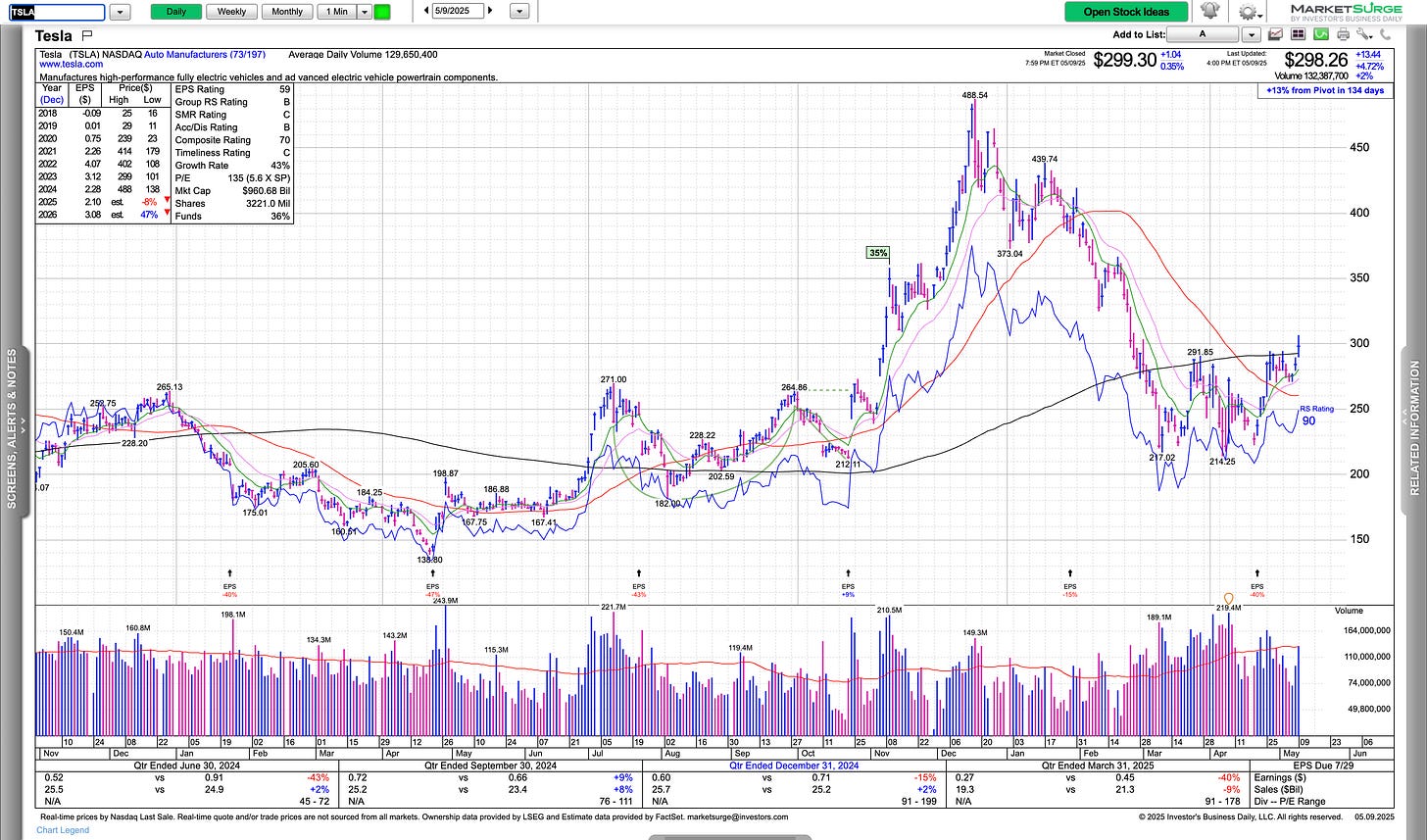Switch to the Daily chart view
Screen dimensions: 1427x840
(176, 12)
